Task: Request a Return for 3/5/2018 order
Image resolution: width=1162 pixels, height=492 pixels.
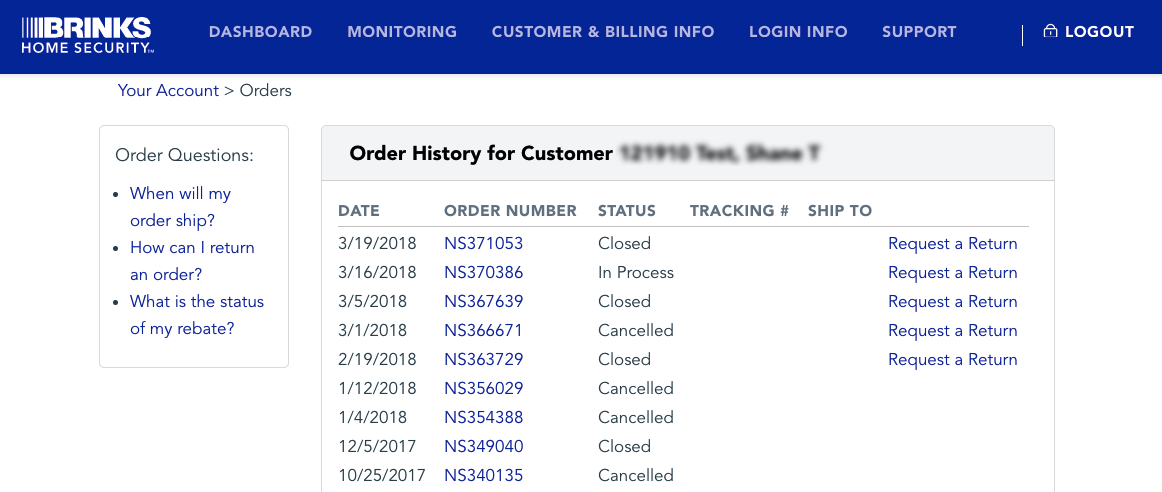Action: [x=952, y=301]
